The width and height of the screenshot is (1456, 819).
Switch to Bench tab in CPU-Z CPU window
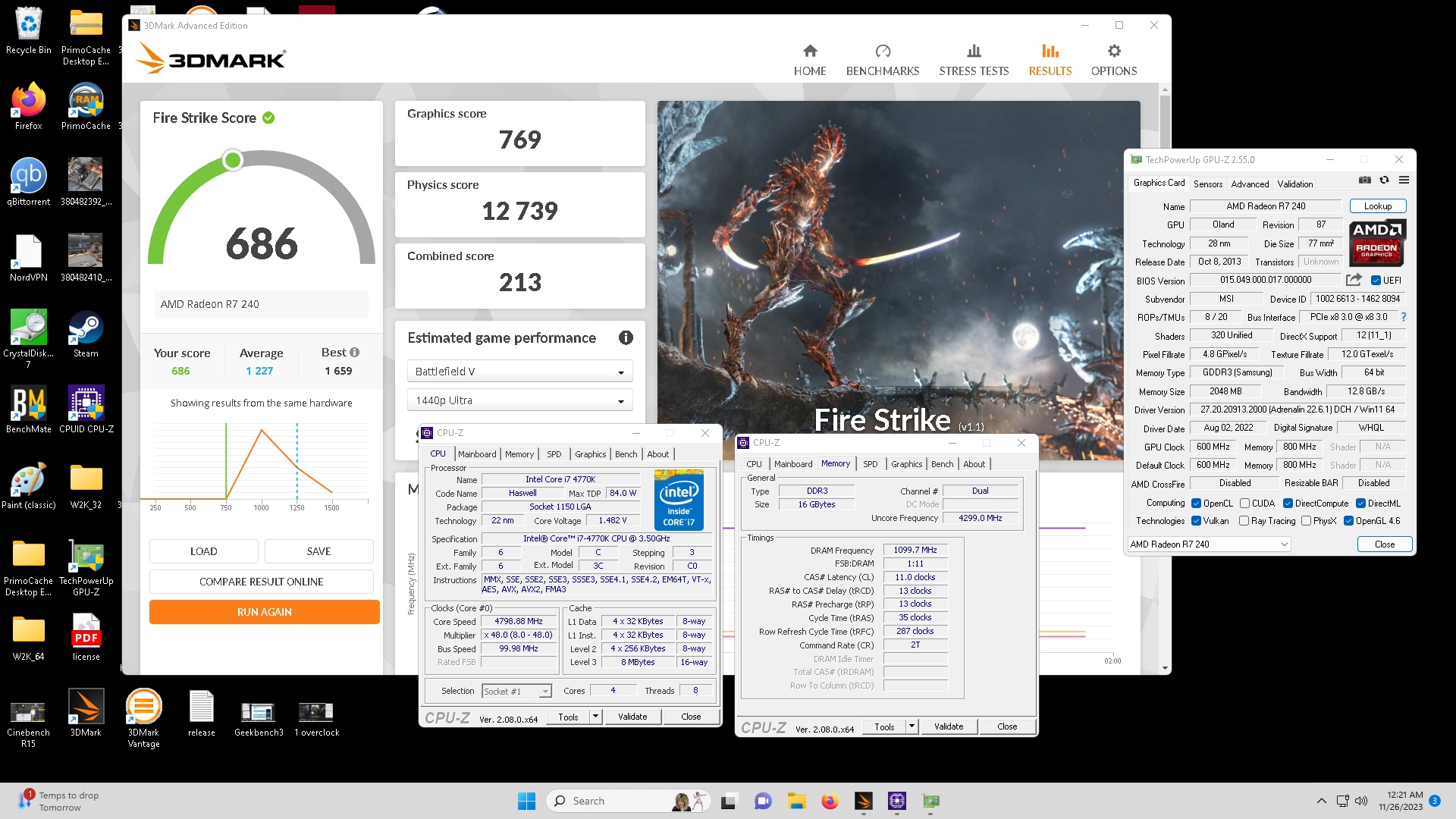point(626,454)
